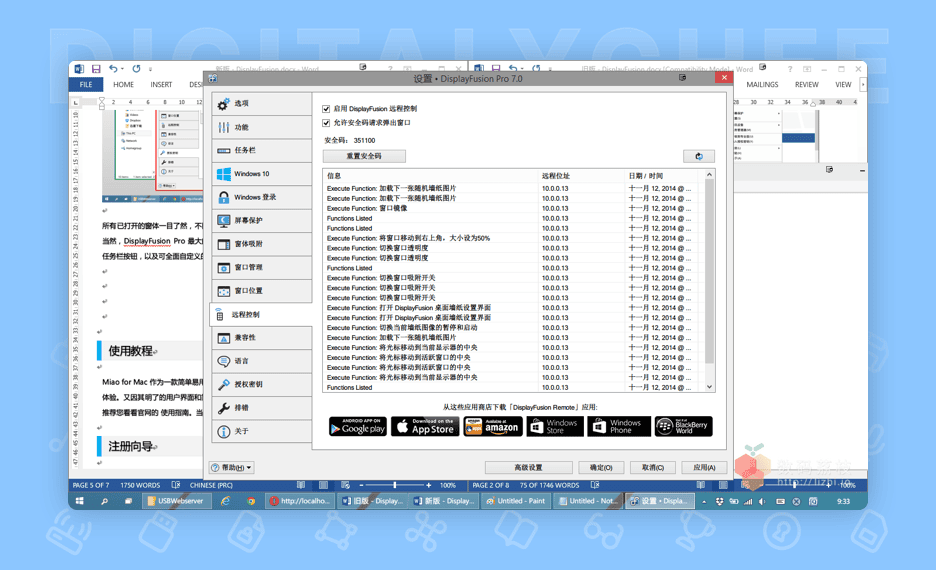Viewport: 936px width, 570px height.
Task: Open the Windows 登录 settings section
Action: [261, 197]
